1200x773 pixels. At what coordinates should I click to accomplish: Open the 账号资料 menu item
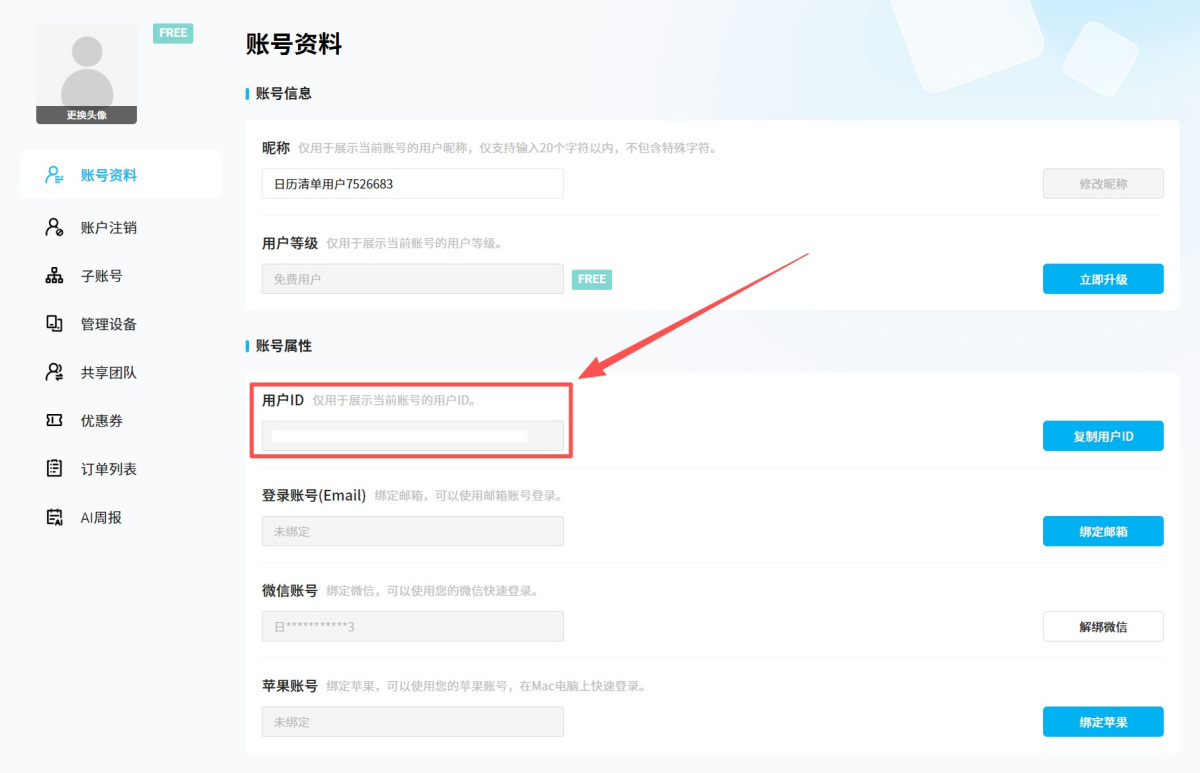109,175
